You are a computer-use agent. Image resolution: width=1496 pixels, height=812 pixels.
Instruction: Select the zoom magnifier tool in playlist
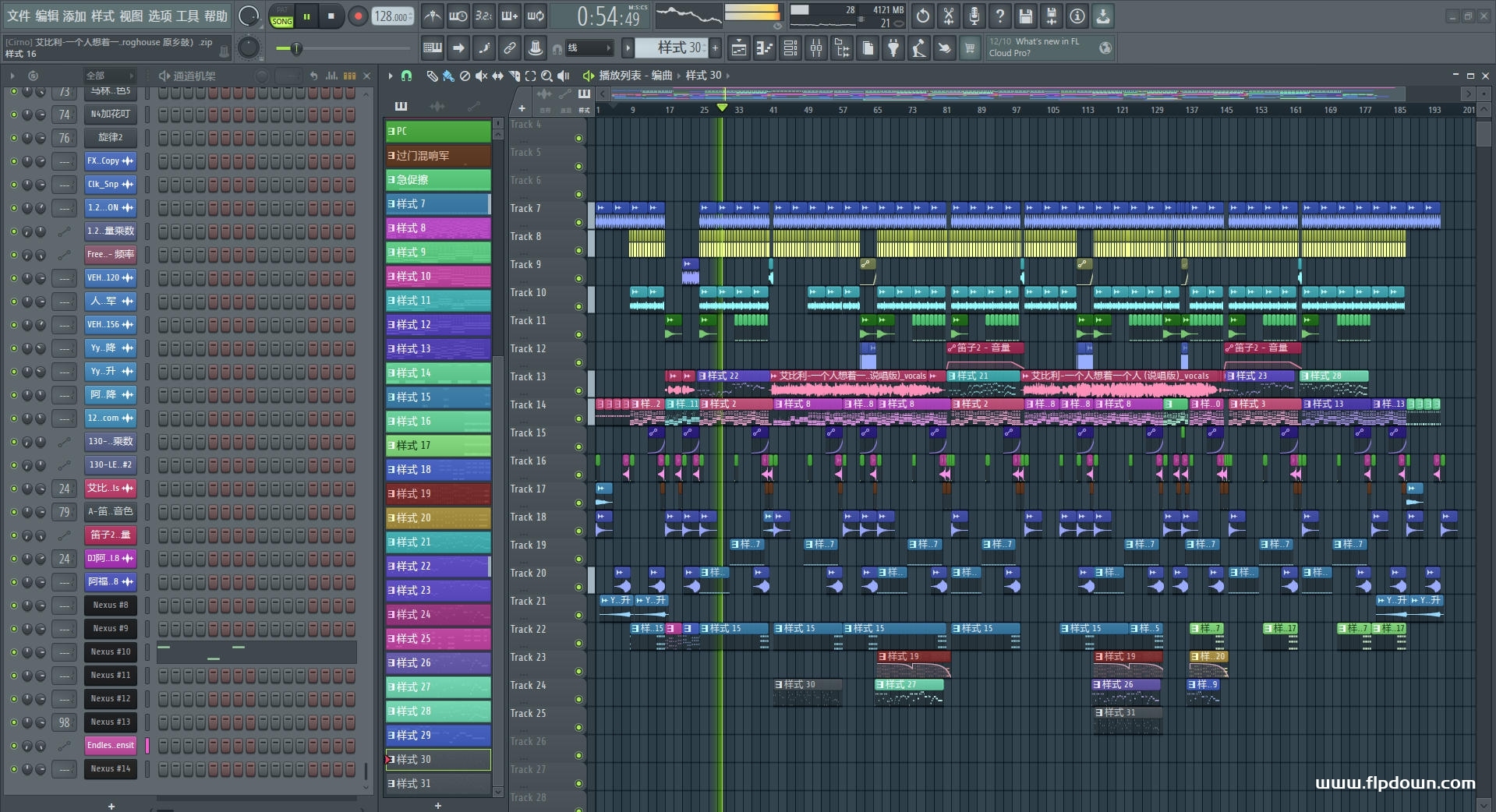click(546, 76)
